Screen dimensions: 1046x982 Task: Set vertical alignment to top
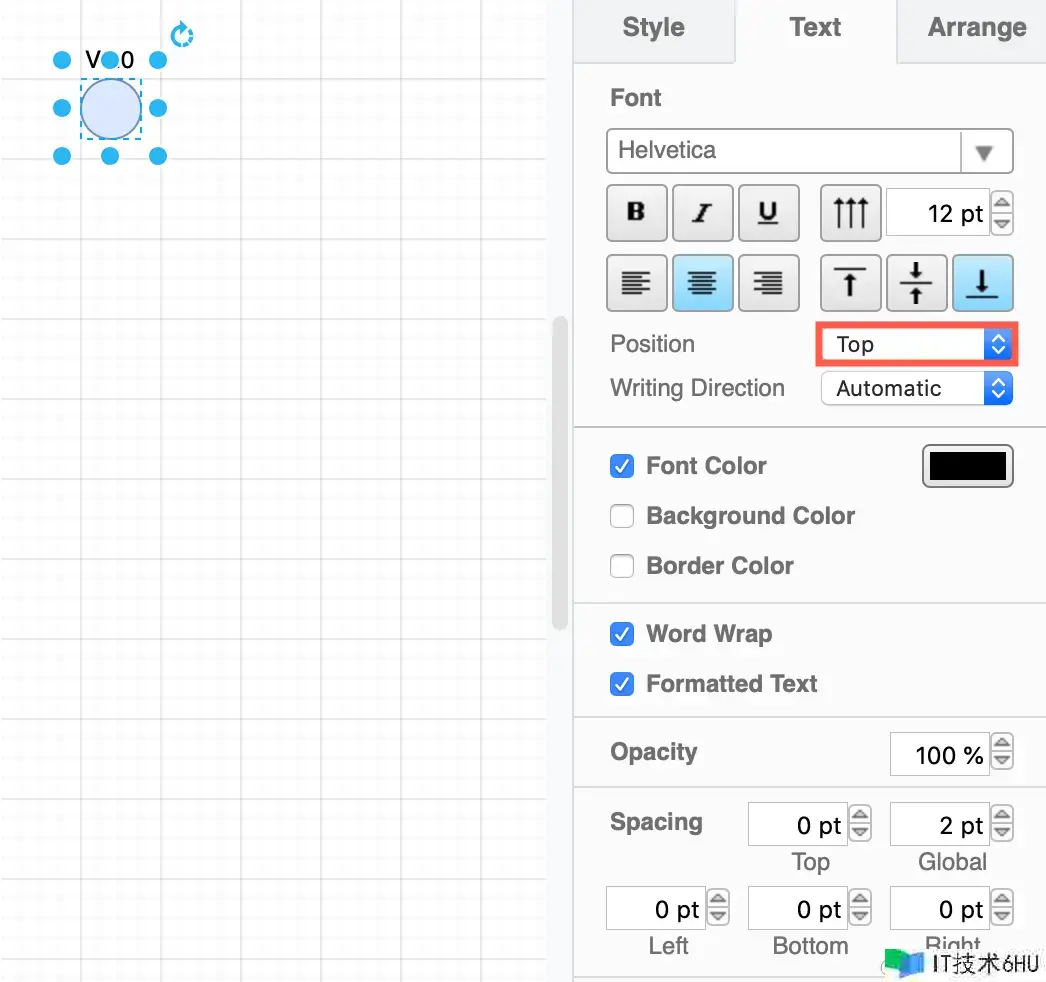click(850, 283)
